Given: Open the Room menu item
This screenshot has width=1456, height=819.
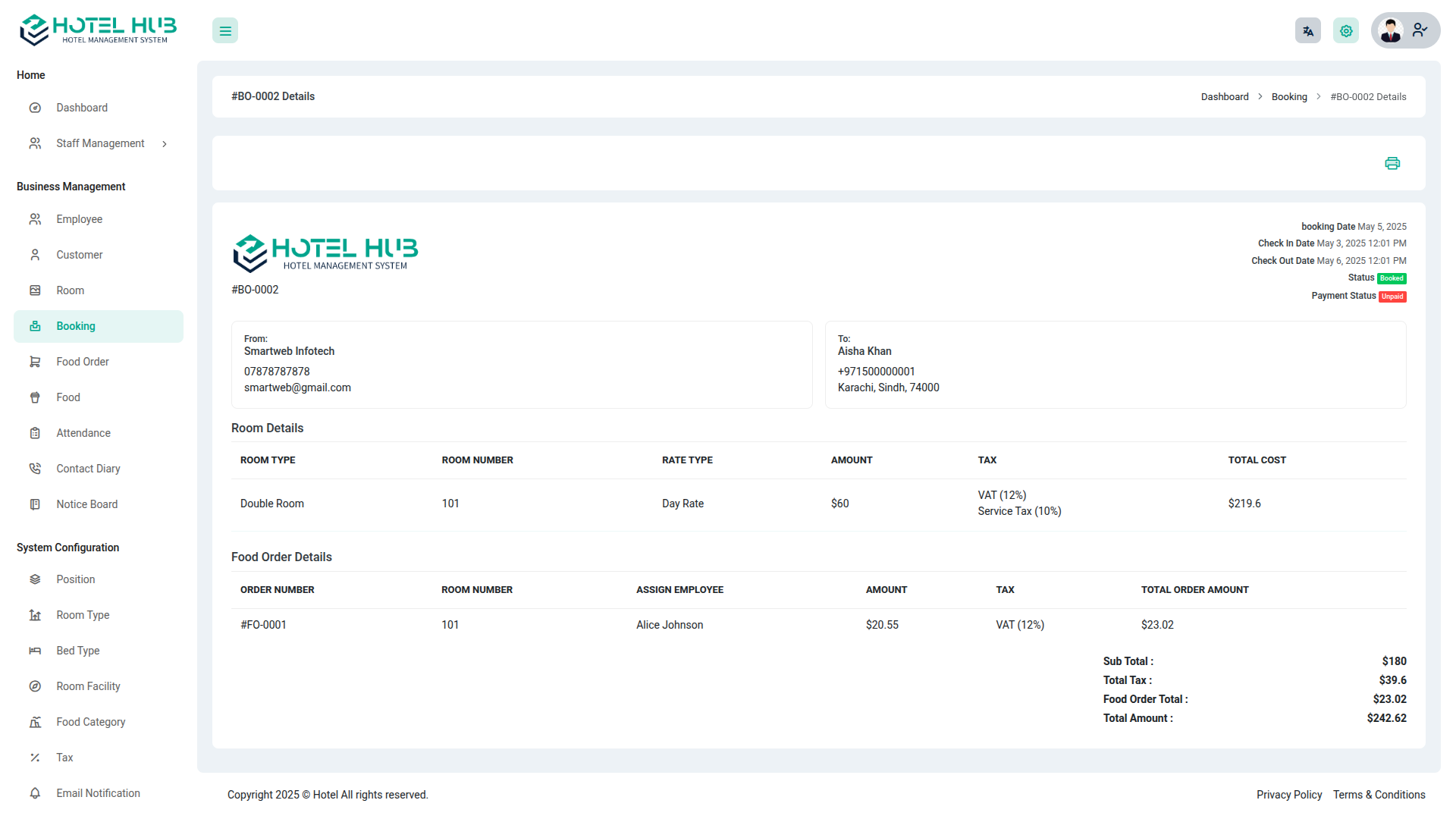Looking at the screenshot, I should tap(70, 290).
